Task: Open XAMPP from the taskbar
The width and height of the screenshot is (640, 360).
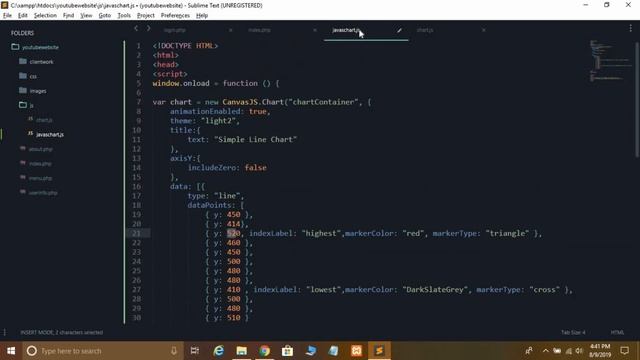Action: coord(356,351)
